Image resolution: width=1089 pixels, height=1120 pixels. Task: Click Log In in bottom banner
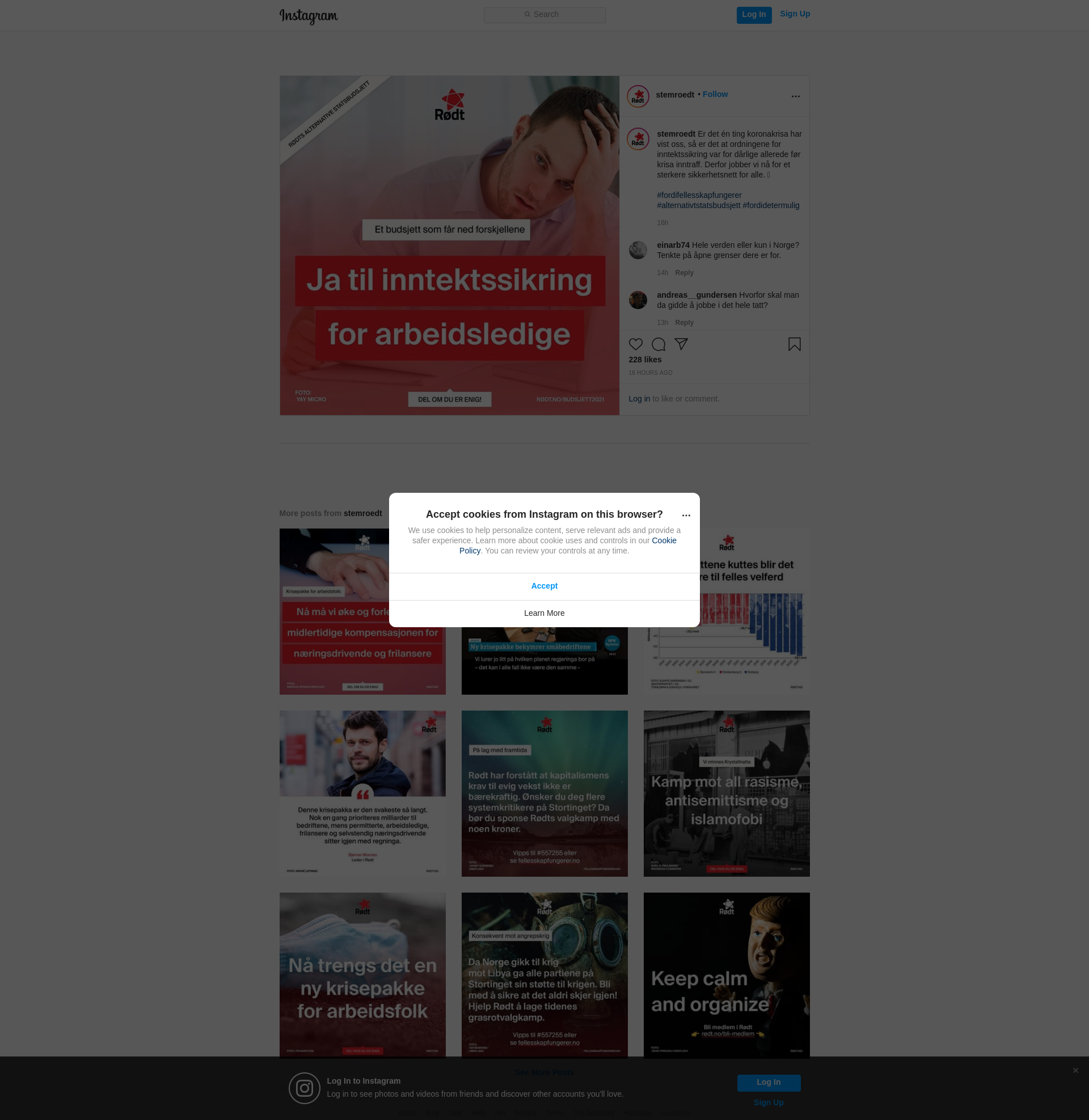click(768, 1082)
